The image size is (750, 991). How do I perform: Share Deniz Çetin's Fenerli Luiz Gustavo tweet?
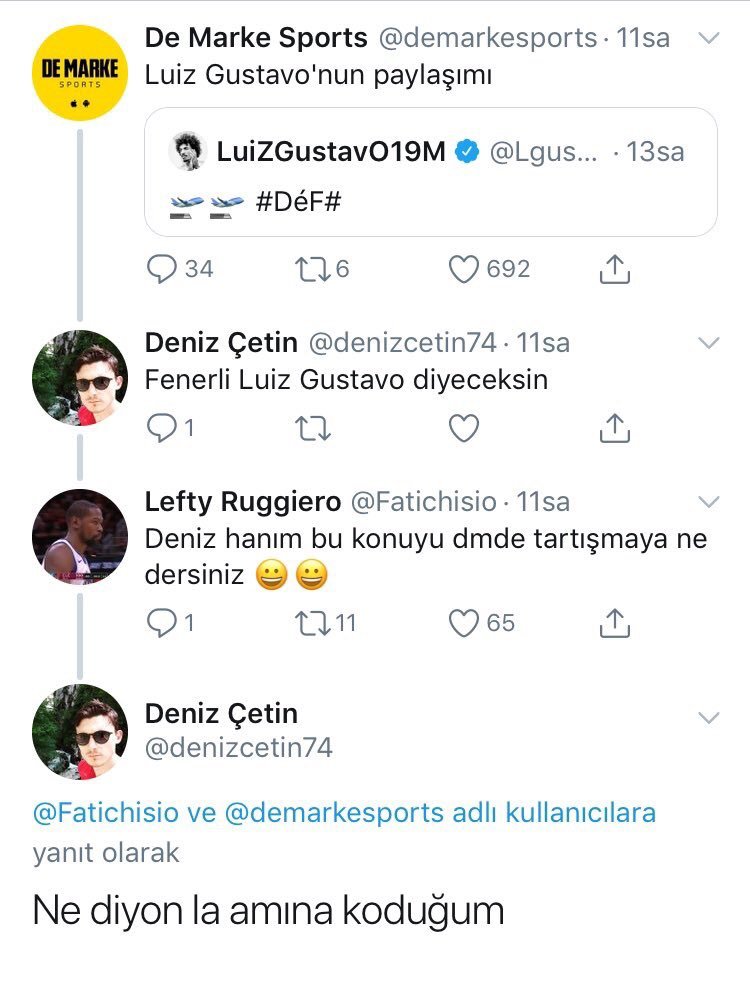pyautogui.click(x=613, y=428)
